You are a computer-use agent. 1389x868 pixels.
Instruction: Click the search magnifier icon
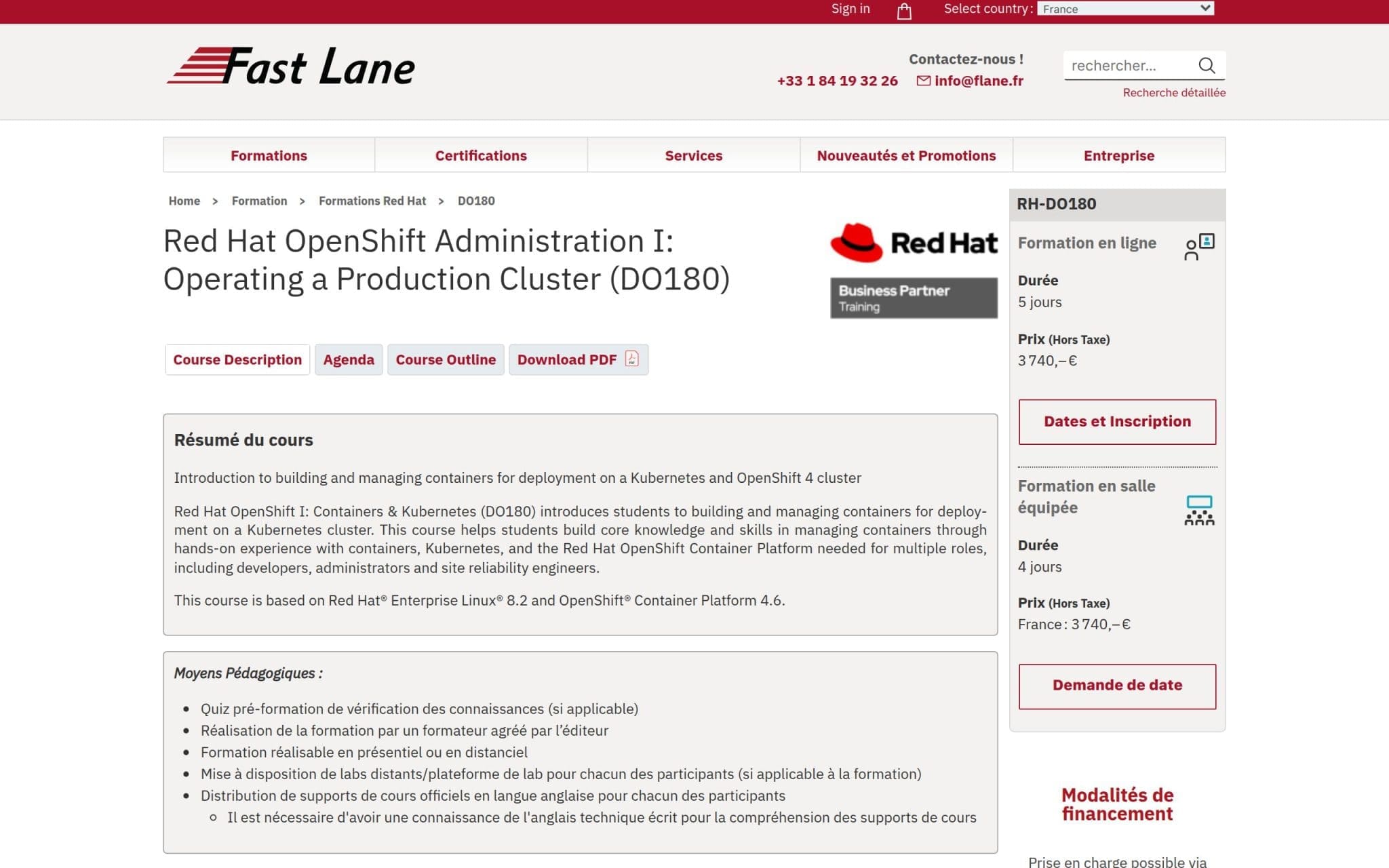1207,65
